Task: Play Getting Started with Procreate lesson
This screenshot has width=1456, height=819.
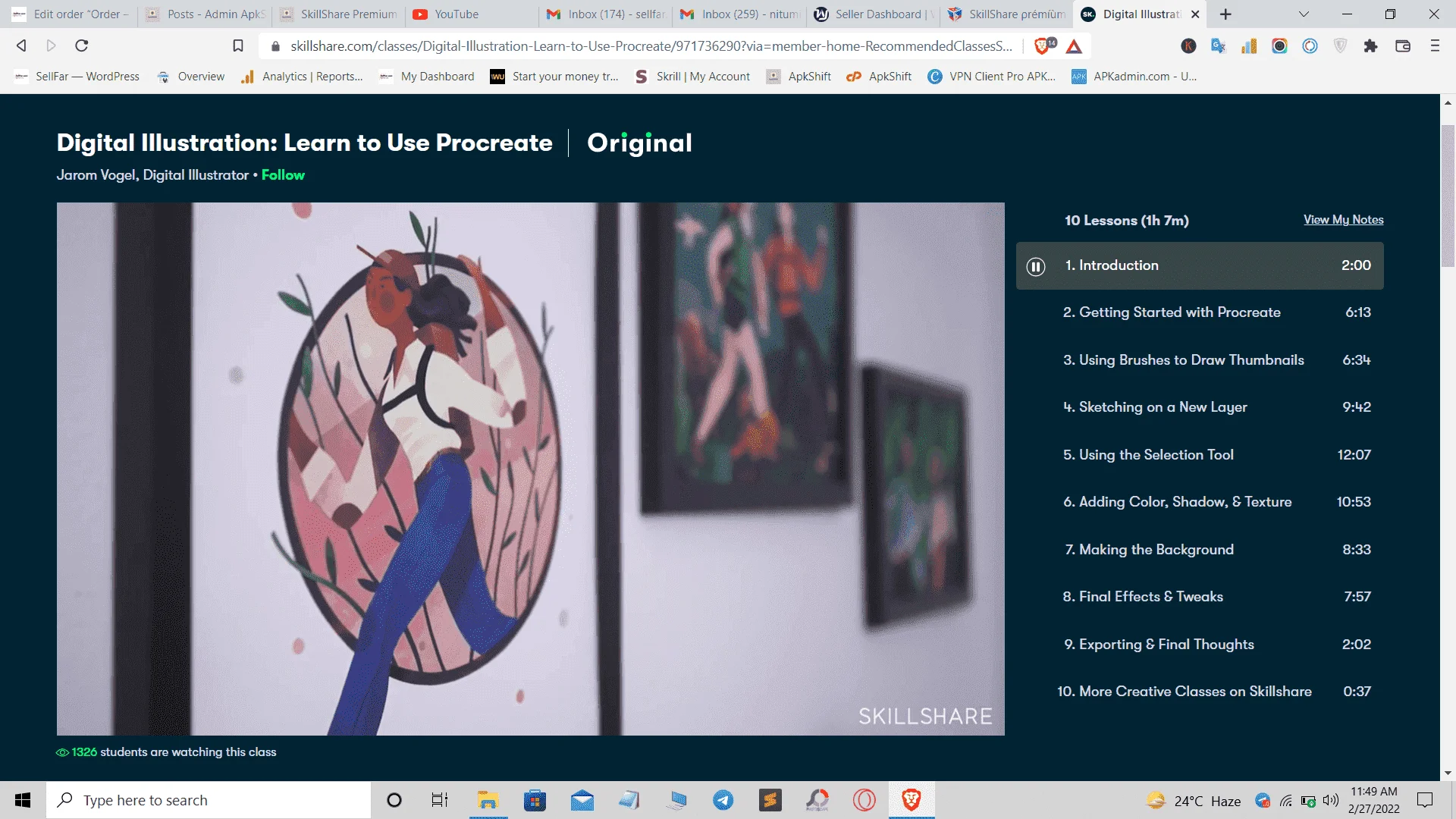Action: pyautogui.click(x=1200, y=312)
